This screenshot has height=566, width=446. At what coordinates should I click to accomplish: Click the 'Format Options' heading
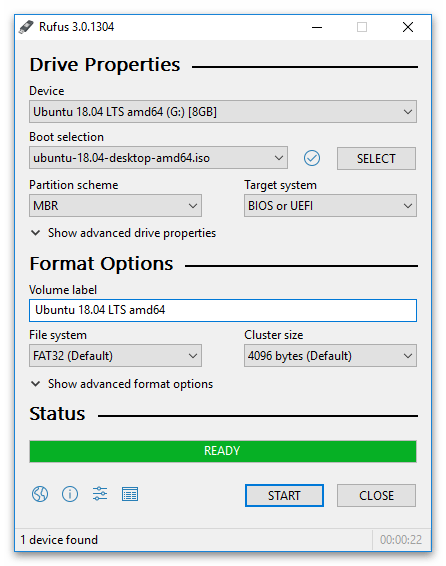point(101,264)
